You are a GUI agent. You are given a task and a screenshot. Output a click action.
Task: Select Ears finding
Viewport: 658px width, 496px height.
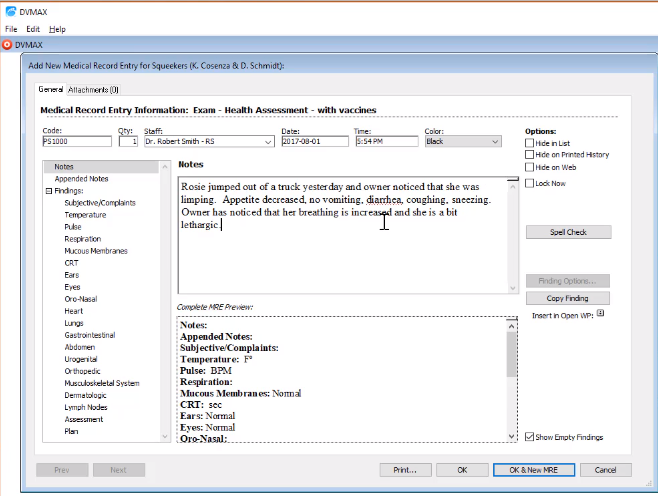tap(72, 275)
